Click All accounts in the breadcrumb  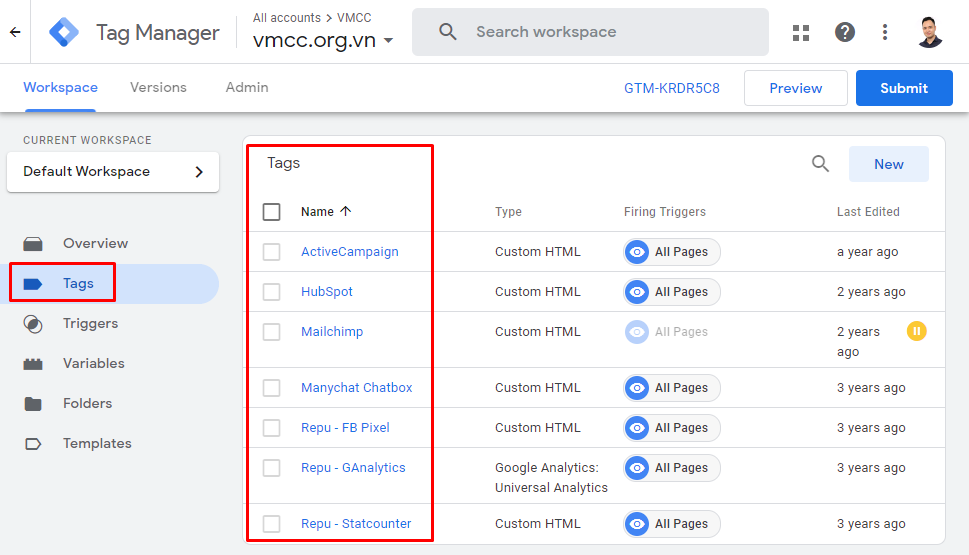(x=287, y=18)
